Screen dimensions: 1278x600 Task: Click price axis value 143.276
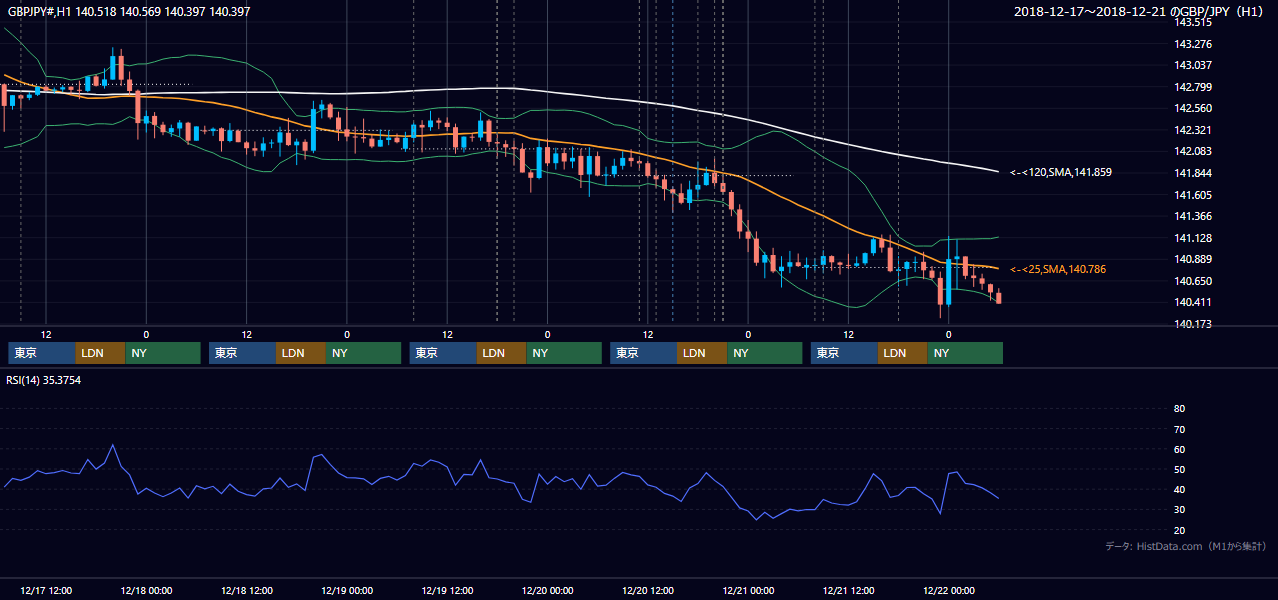click(x=1193, y=44)
